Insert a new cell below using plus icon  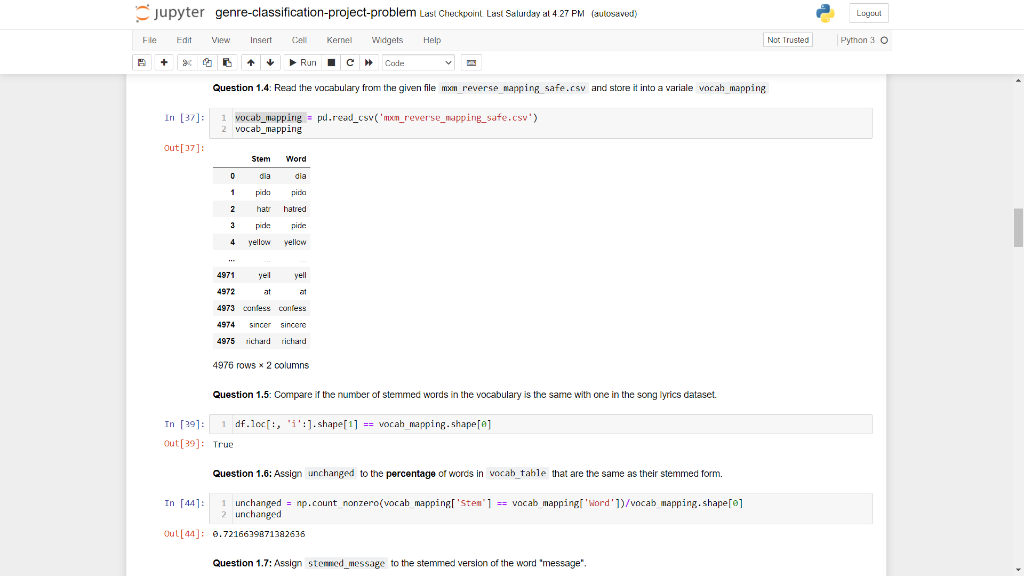tap(164, 61)
